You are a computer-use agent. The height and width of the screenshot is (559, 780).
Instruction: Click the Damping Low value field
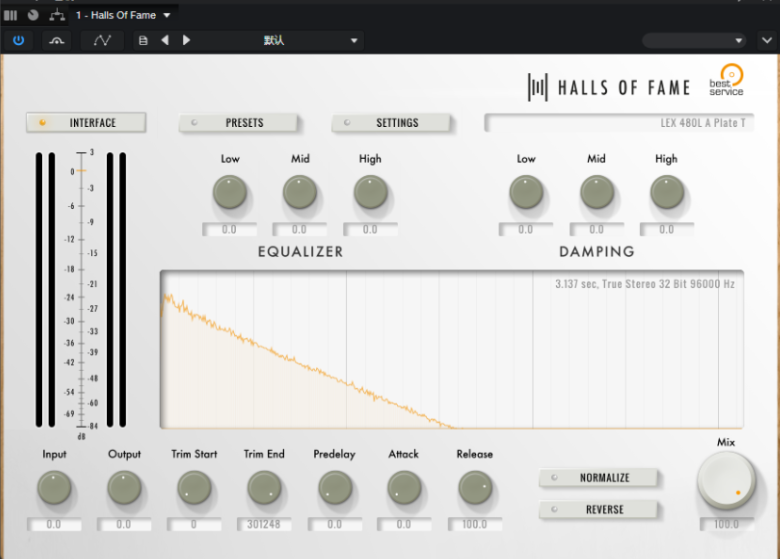pos(526,229)
